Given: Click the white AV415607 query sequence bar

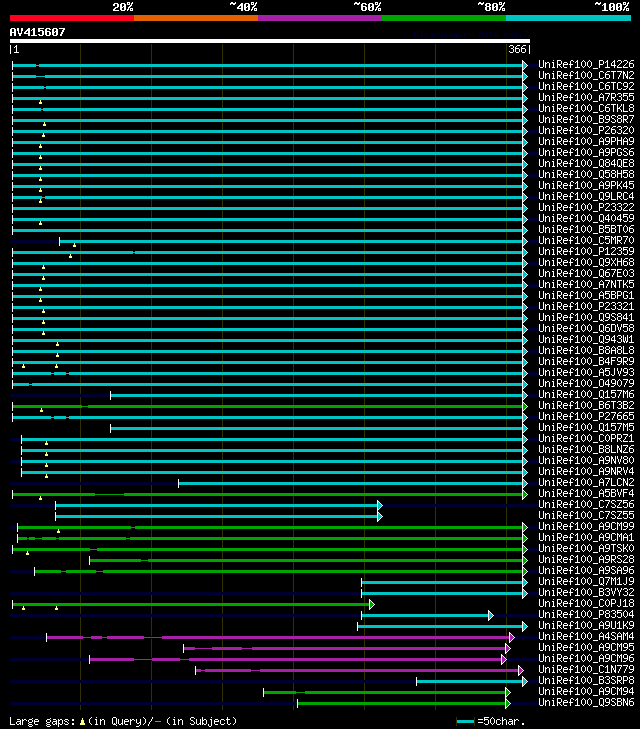Looking at the screenshot, I should click(x=270, y=41).
